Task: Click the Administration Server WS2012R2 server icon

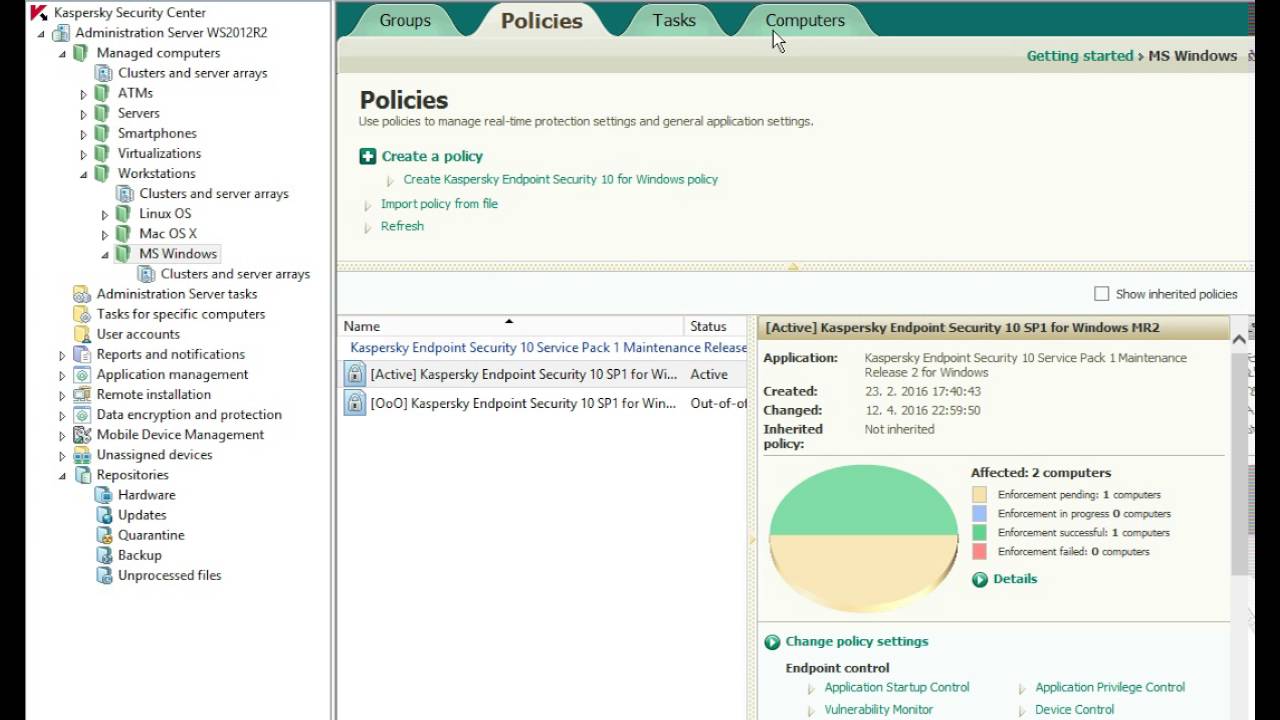Action: click(61, 33)
